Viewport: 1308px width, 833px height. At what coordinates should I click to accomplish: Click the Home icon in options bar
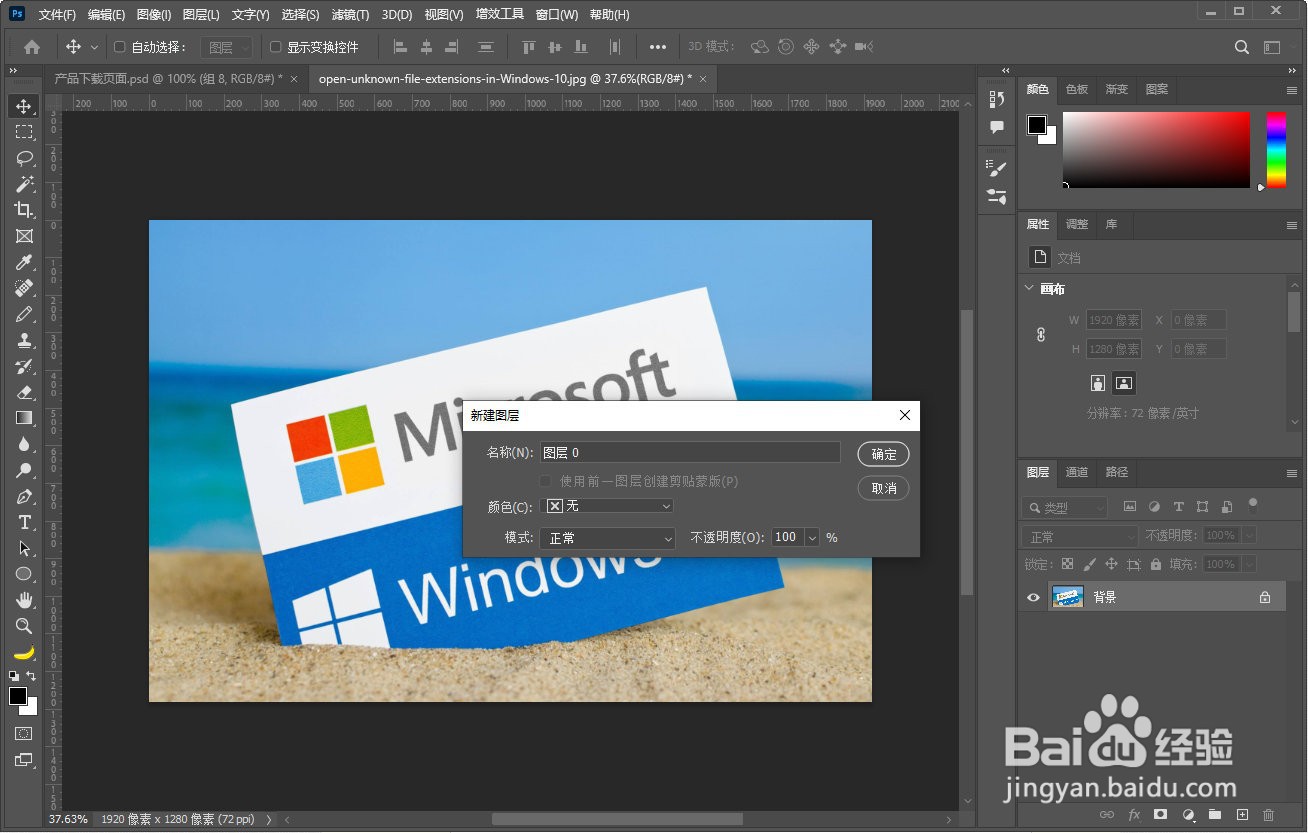tap(32, 46)
